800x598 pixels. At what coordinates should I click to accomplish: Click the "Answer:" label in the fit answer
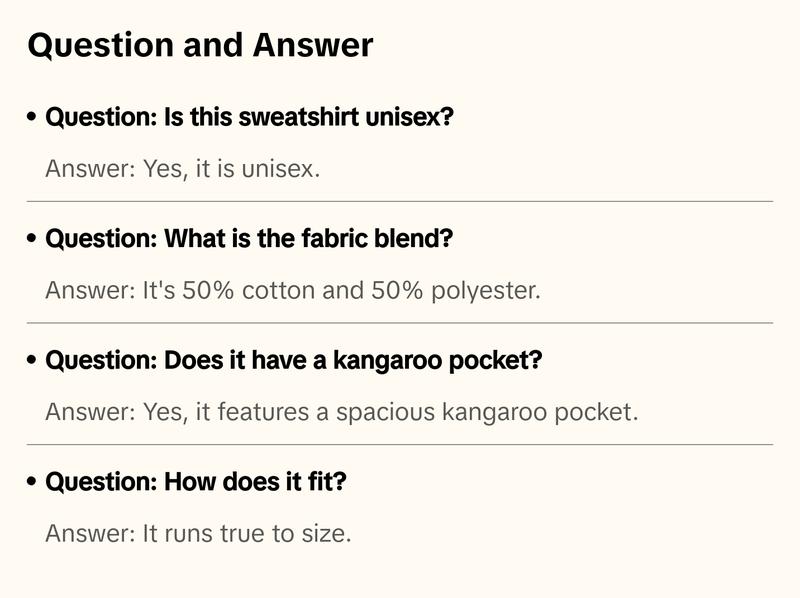coord(90,533)
